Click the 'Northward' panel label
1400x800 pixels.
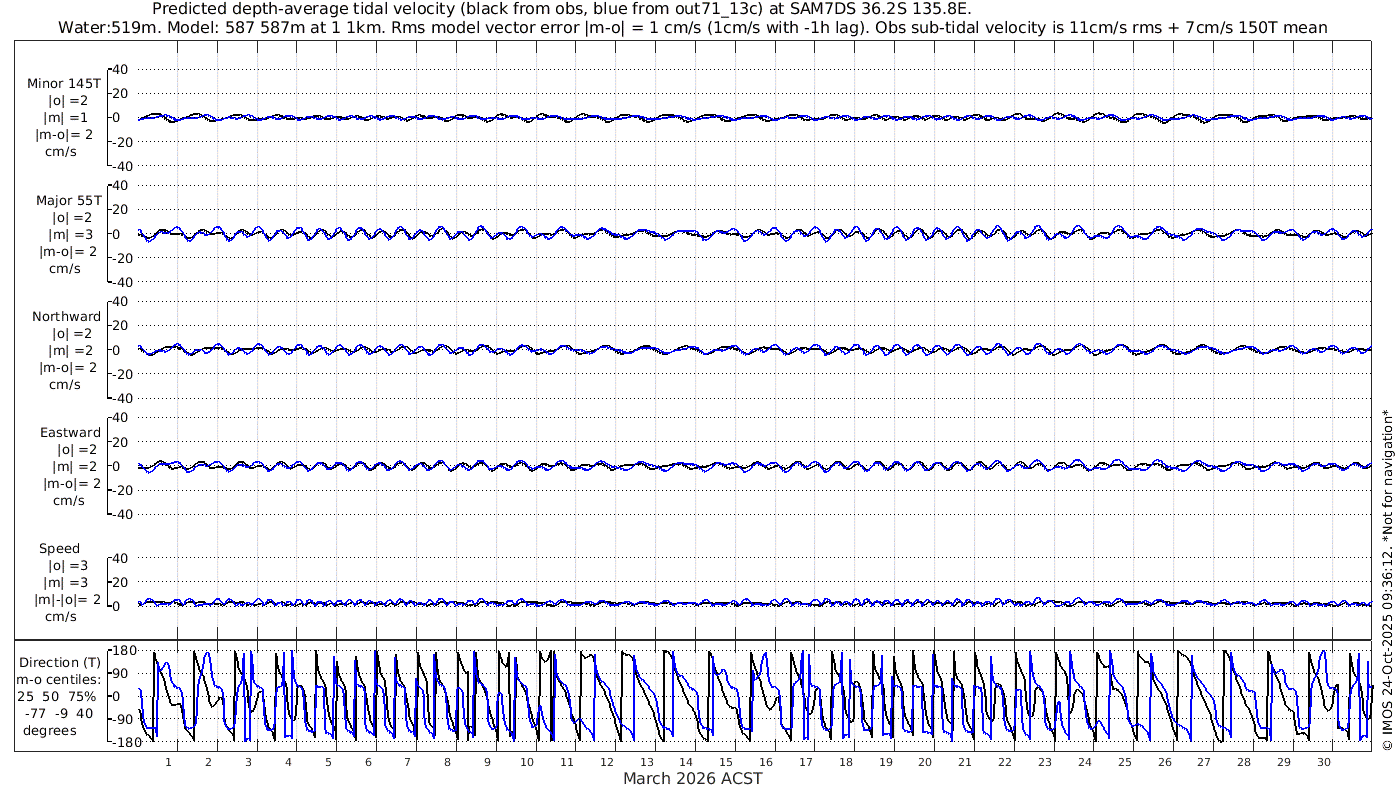click(x=67, y=317)
